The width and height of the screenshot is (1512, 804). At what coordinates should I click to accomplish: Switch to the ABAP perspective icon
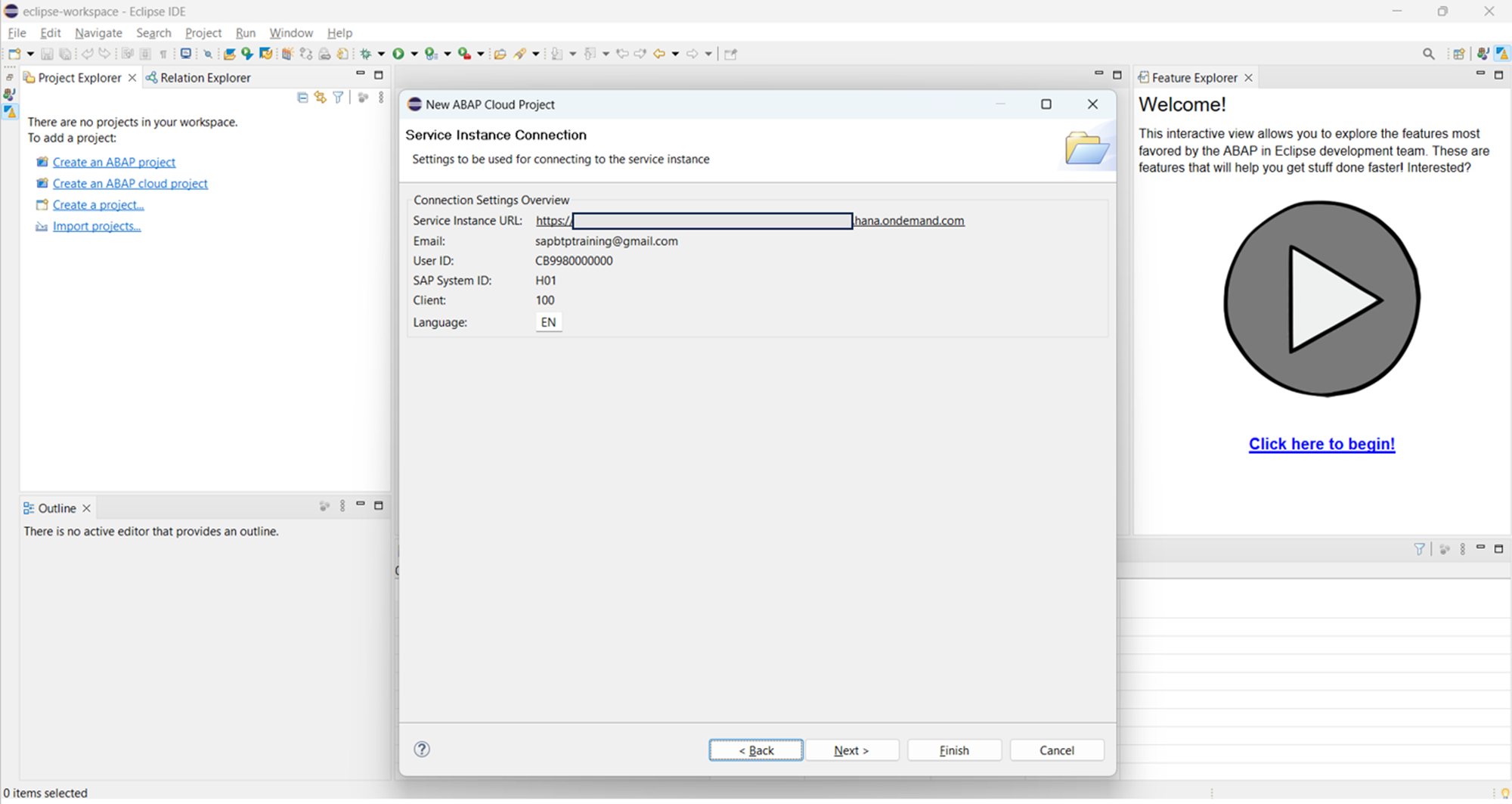(x=1501, y=54)
